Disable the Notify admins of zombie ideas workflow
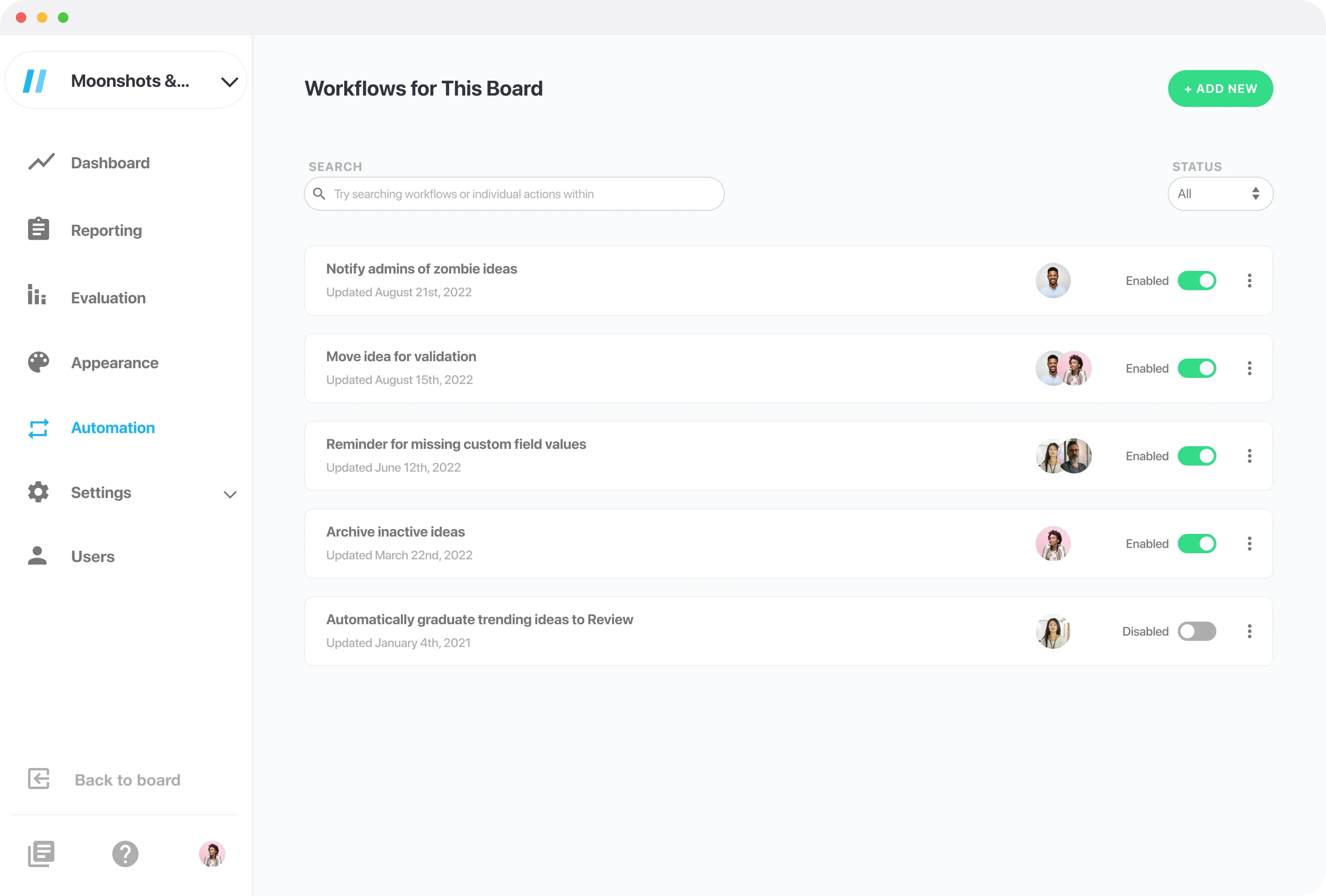Screen dimensions: 1326x896 (x=1198, y=280)
